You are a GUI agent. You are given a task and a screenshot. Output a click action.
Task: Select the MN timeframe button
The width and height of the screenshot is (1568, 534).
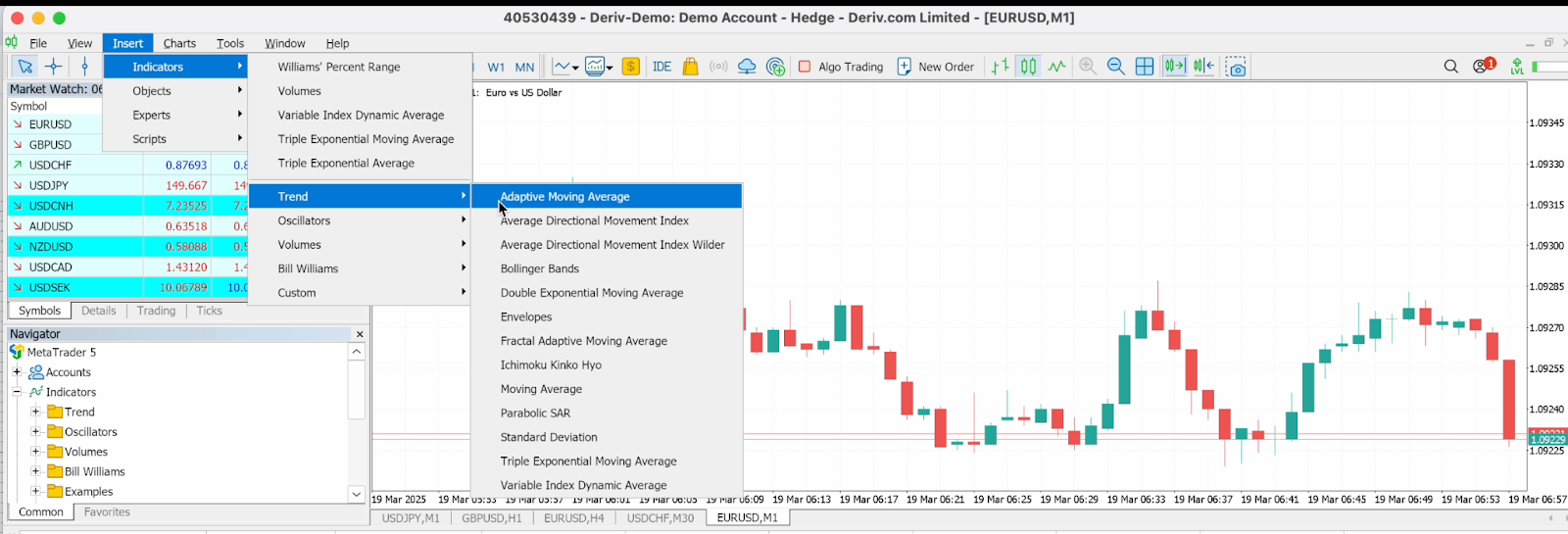pos(524,67)
